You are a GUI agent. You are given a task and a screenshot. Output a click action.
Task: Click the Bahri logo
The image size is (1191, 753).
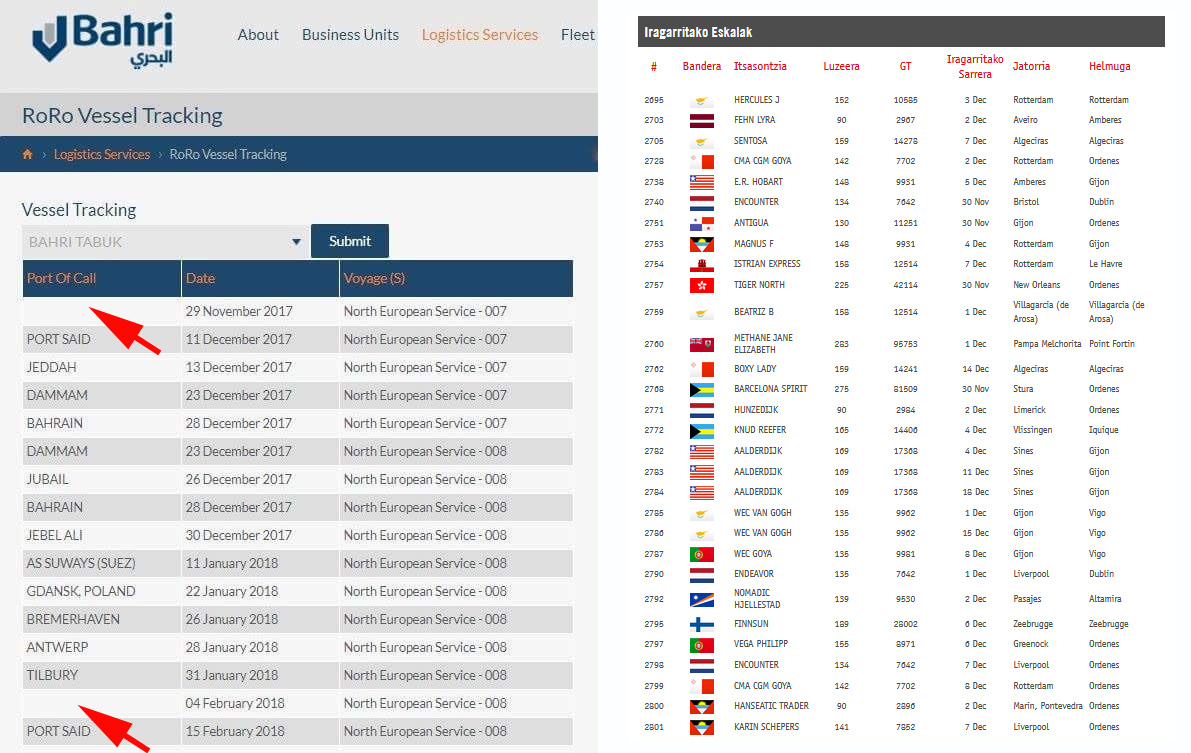(x=103, y=42)
